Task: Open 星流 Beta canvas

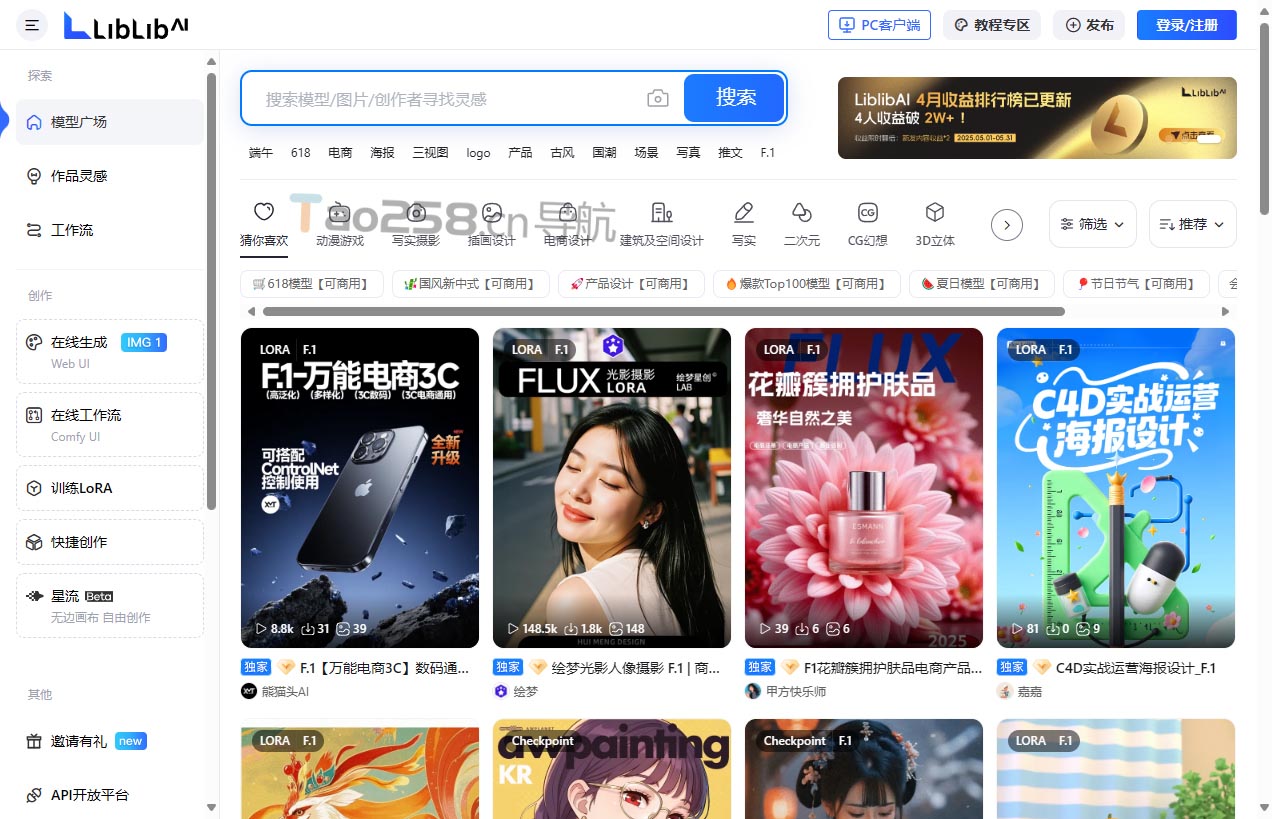Action: pyautogui.click(x=110, y=605)
